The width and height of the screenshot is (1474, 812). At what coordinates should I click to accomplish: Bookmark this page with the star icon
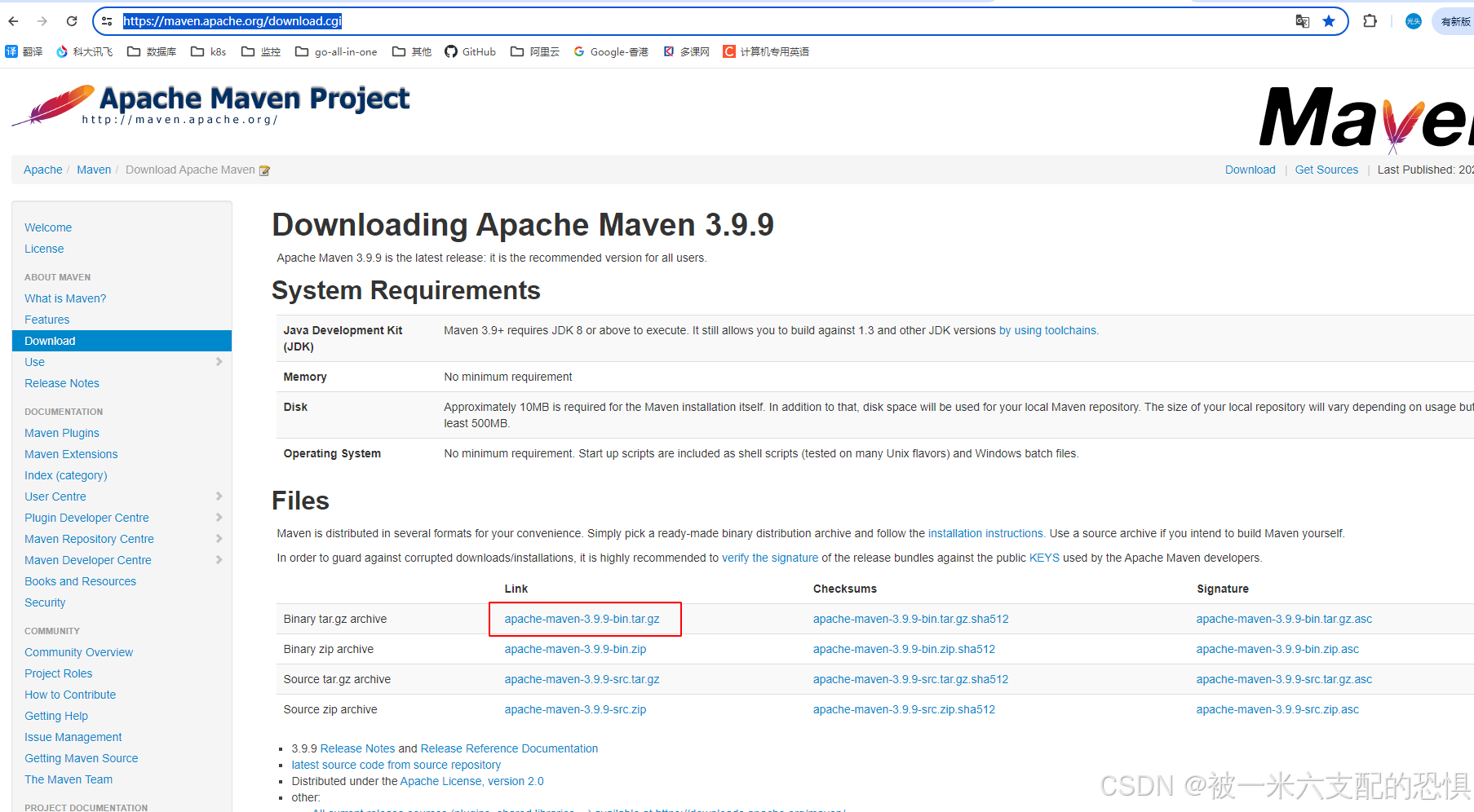pyautogui.click(x=1329, y=21)
